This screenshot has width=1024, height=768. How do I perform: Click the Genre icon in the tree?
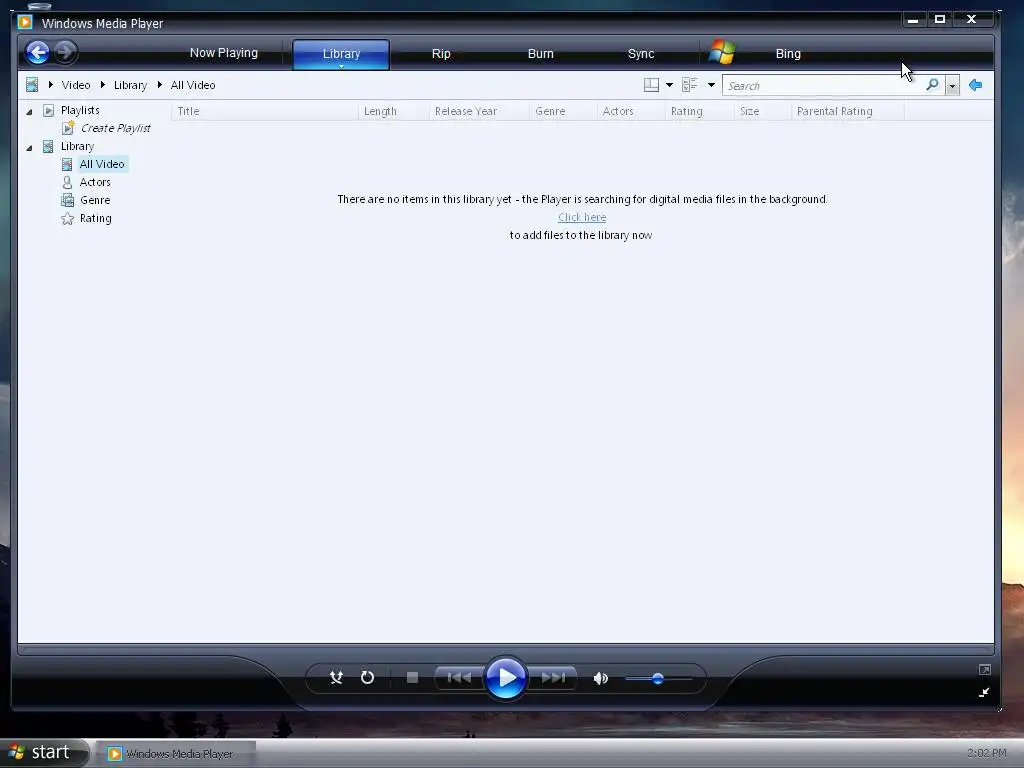(67, 200)
